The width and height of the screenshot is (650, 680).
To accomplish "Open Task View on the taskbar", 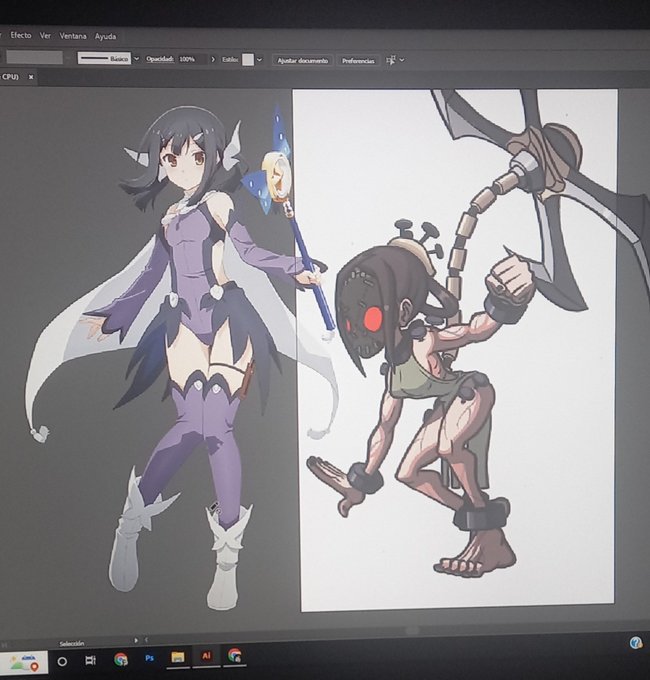I will tap(90, 661).
